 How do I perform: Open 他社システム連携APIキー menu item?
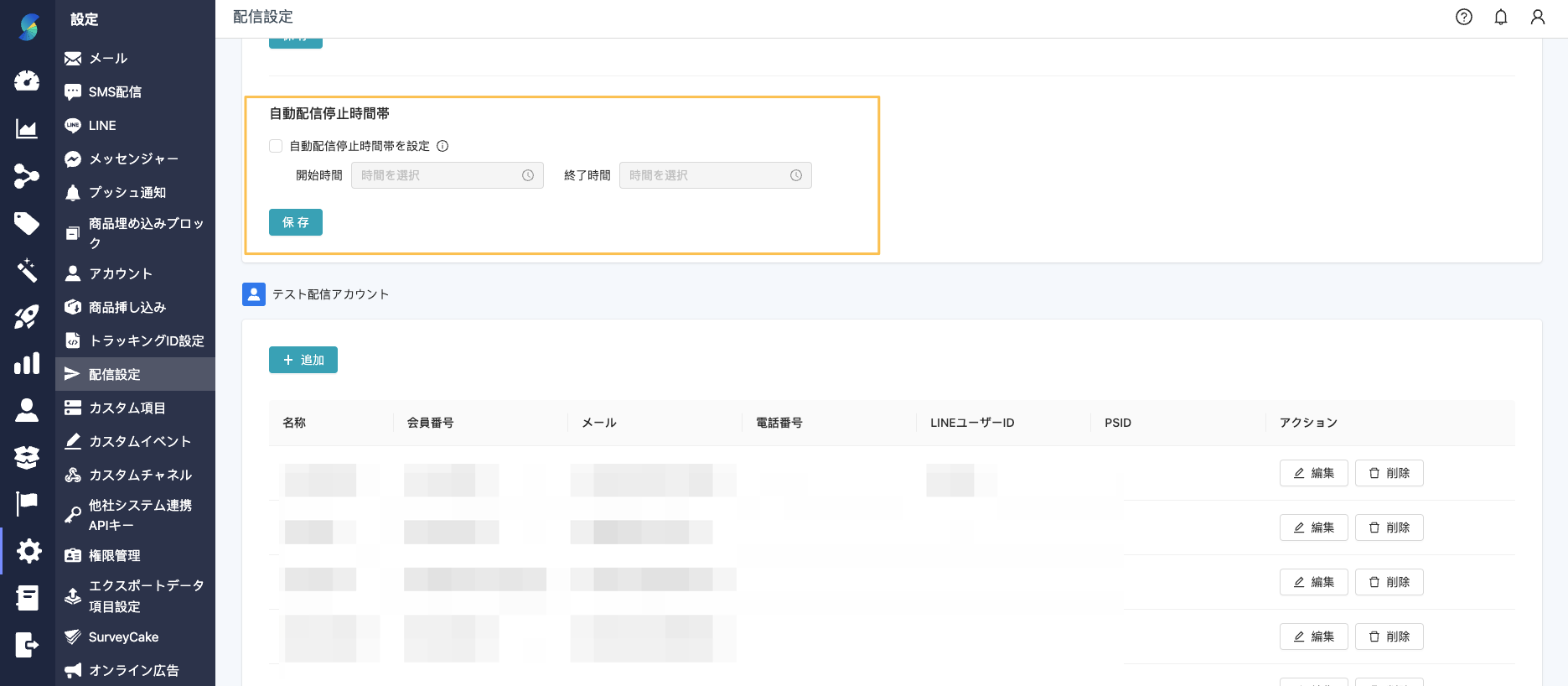pyautogui.click(x=135, y=515)
